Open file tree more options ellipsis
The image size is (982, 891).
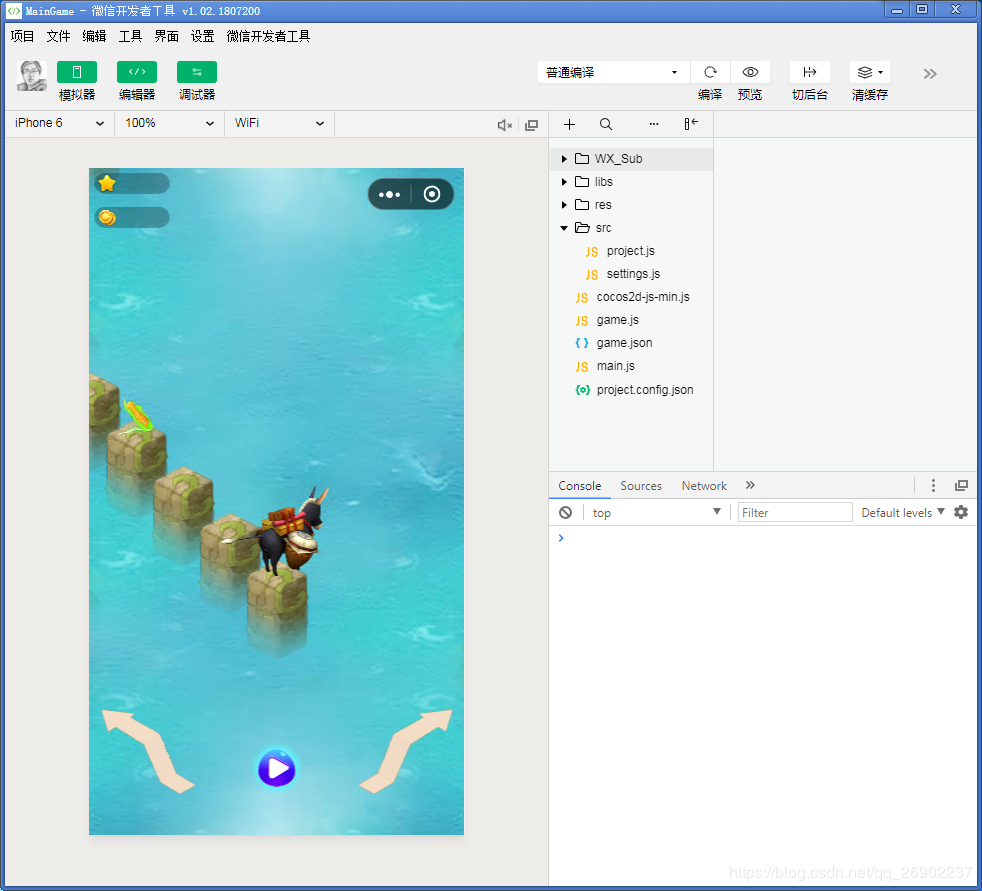pyautogui.click(x=654, y=124)
